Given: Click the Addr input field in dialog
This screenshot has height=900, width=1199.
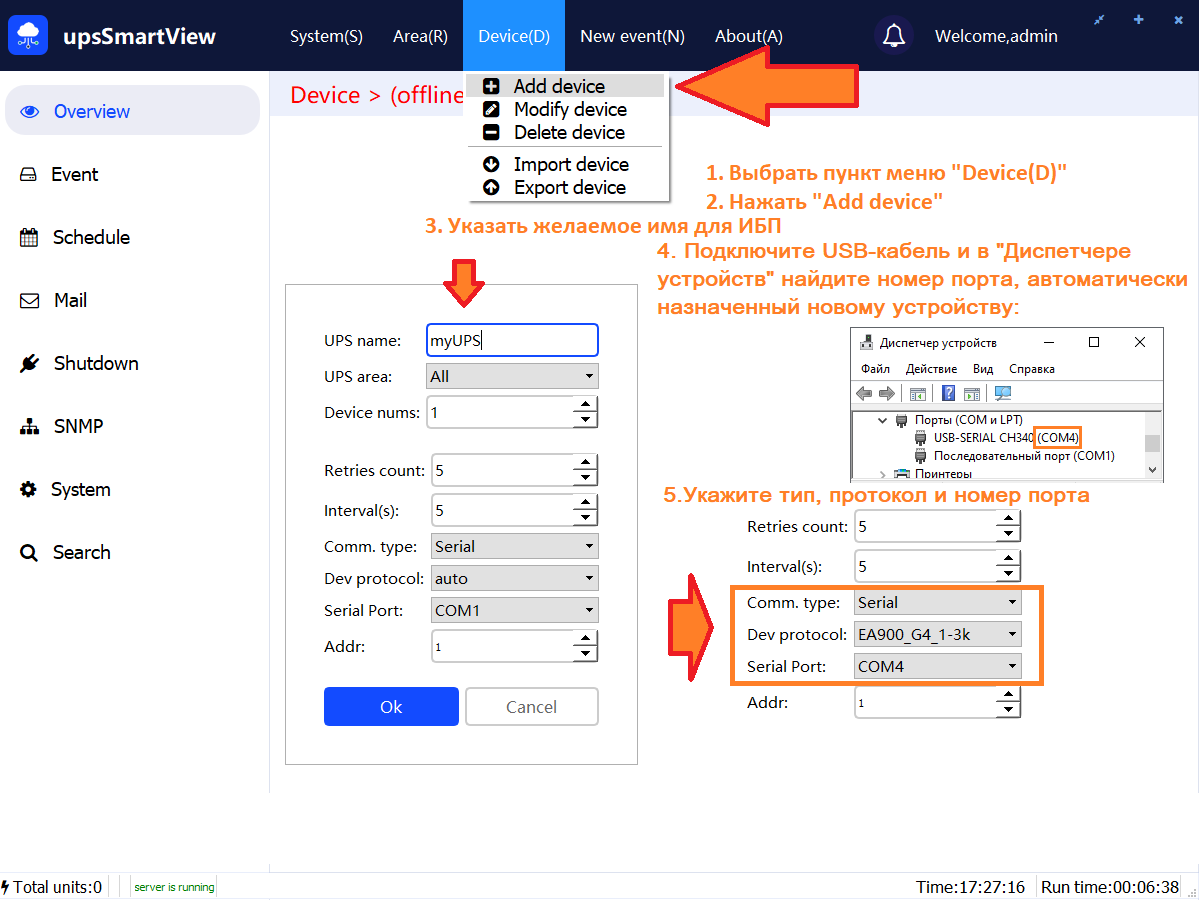Looking at the screenshot, I should 502,647.
